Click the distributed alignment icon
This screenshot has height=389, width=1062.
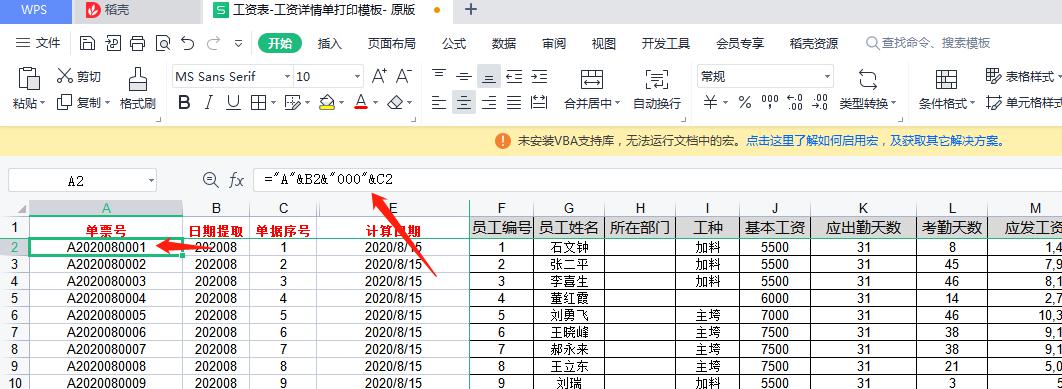click(539, 103)
